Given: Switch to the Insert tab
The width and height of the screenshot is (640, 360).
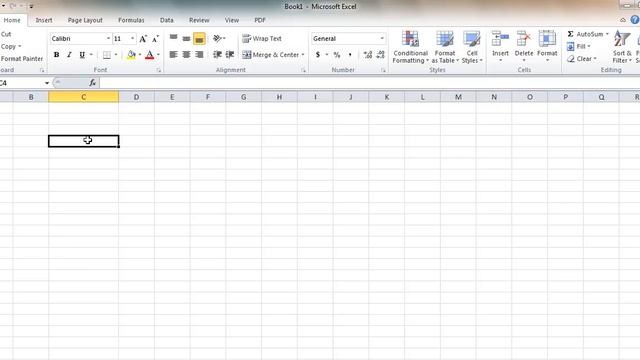Looking at the screenshot, I should click(44, 20).
